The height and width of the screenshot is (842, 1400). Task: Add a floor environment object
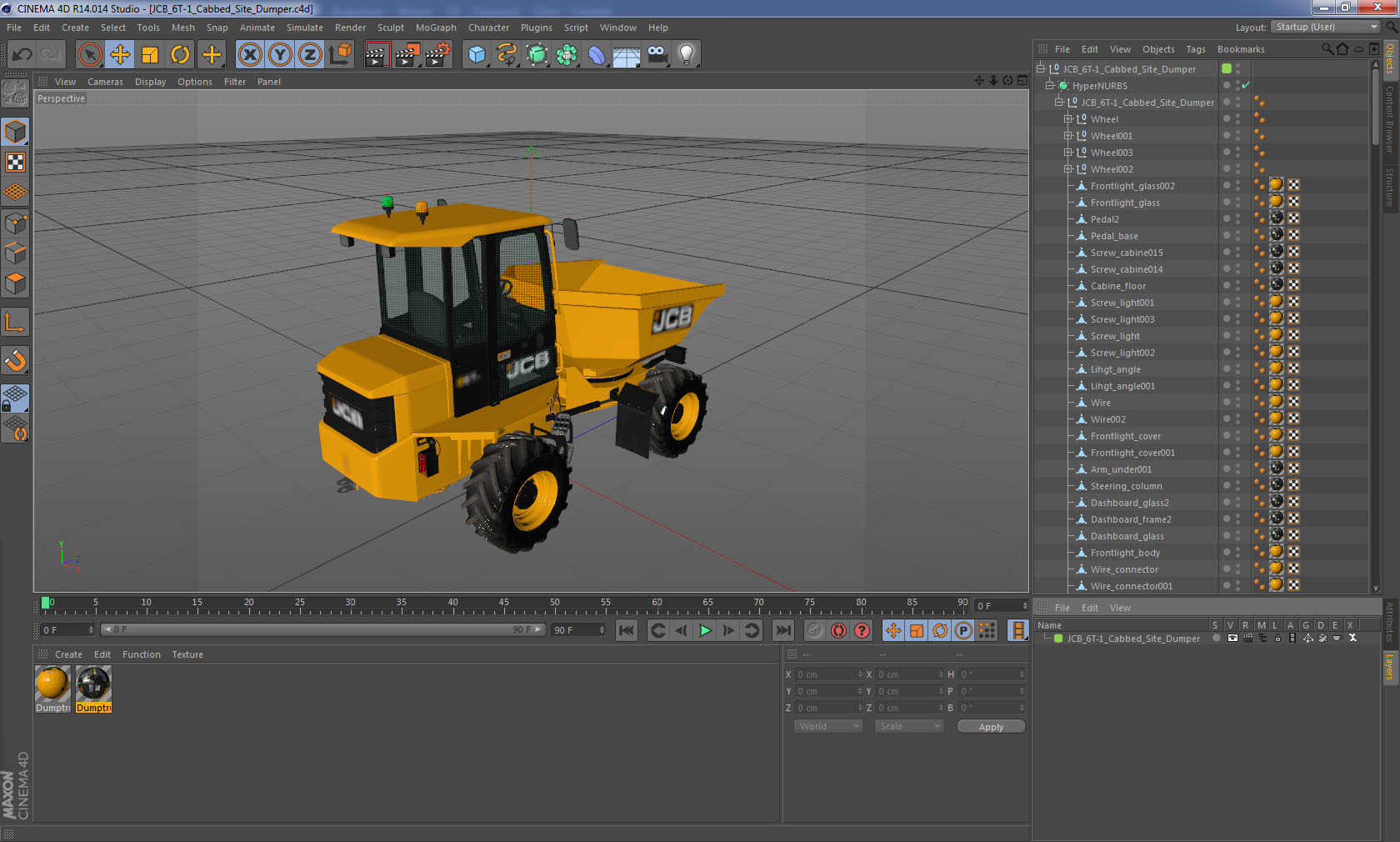coord(627,55)
